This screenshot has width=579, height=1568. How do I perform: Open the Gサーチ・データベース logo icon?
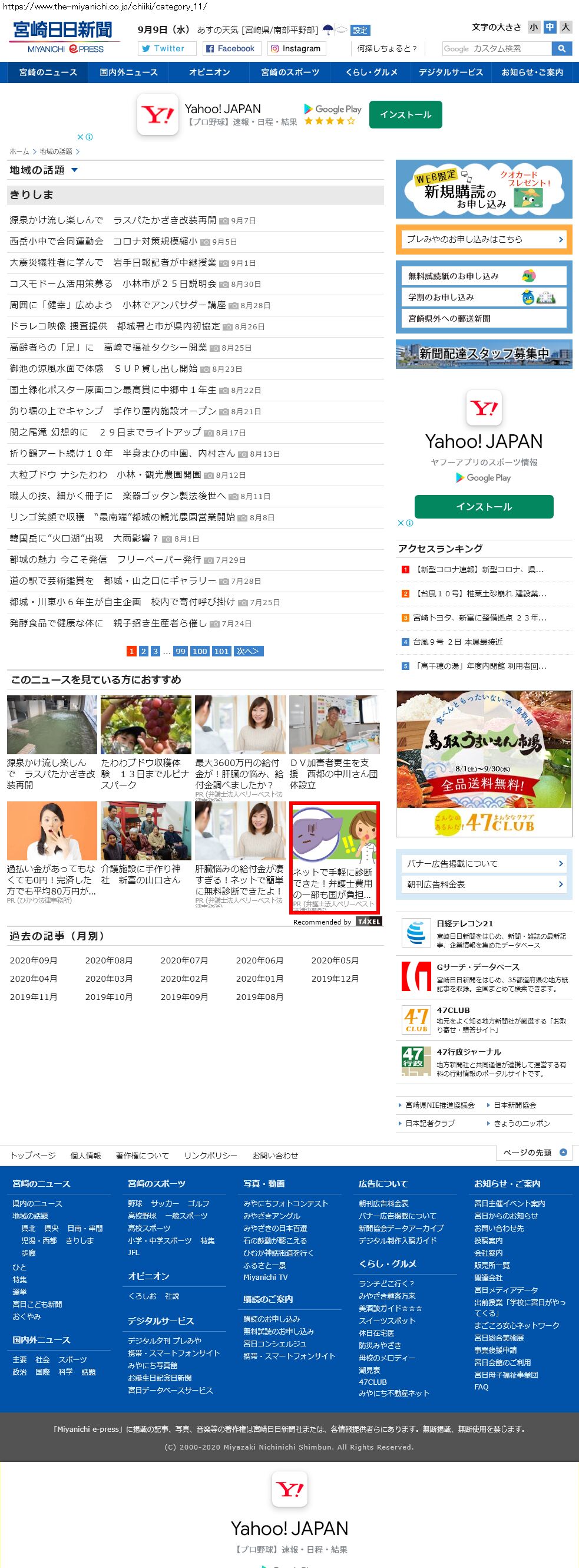click(416, 976)
